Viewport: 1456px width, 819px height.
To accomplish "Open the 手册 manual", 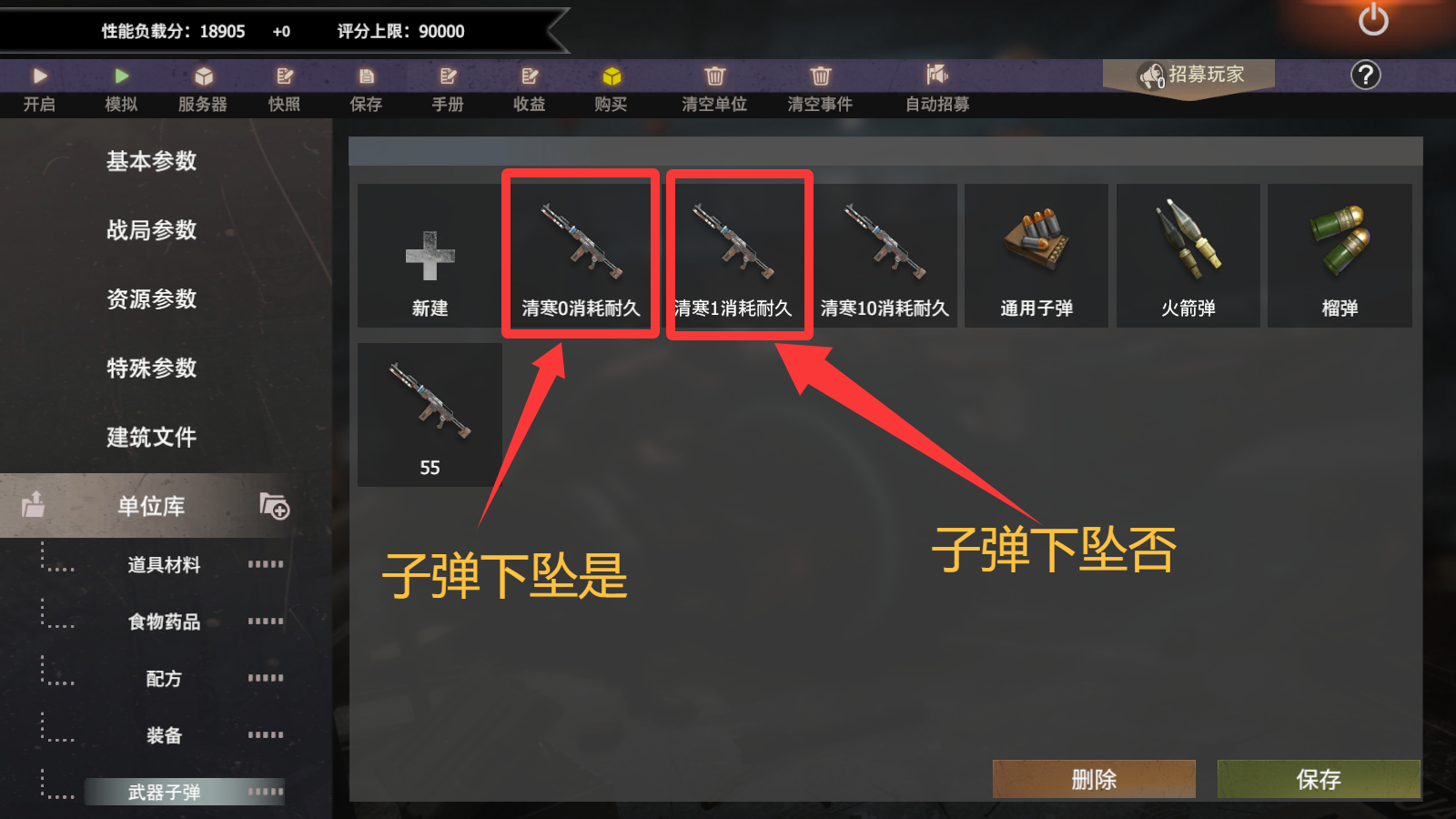I will click(448, 76).
